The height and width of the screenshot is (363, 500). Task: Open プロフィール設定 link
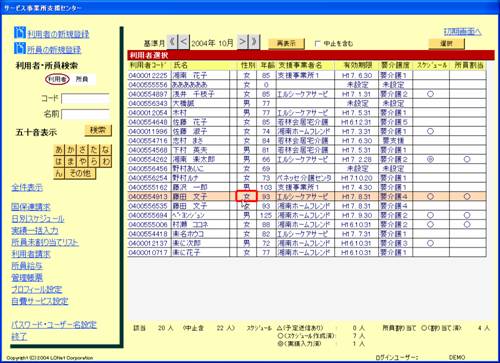[37, 289]
